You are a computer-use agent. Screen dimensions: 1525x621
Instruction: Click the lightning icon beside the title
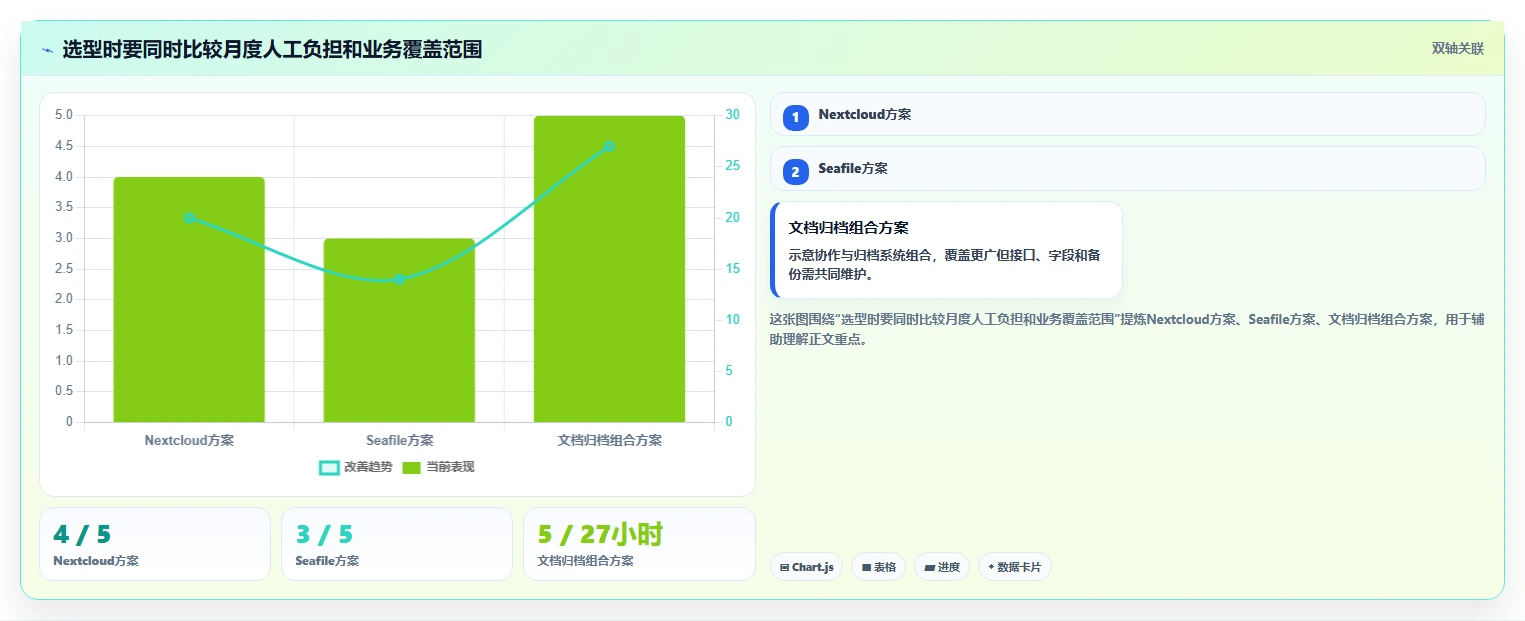[x=47, y=50]
